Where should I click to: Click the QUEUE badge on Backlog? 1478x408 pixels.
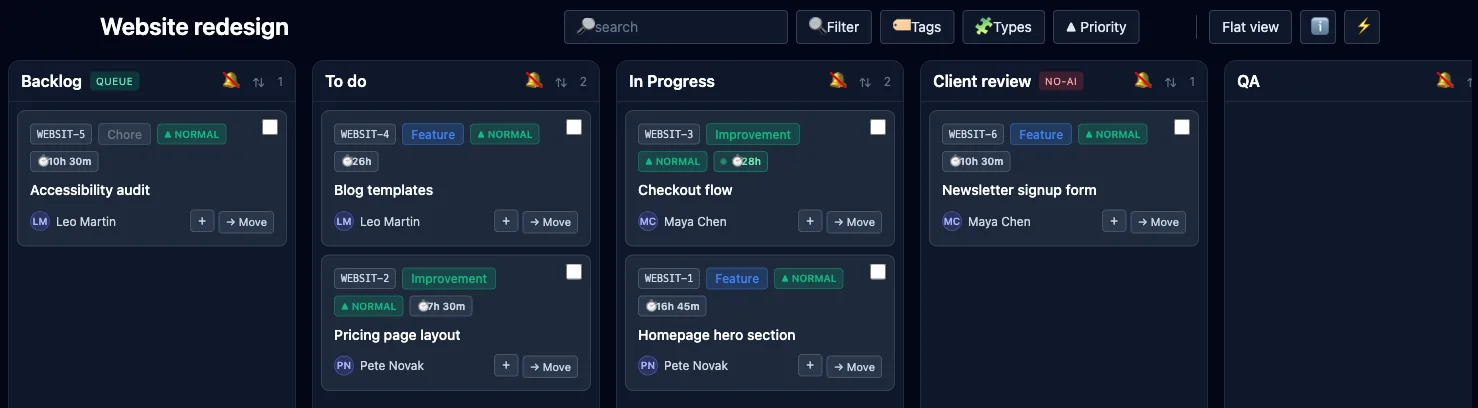[x=114, y=81]
